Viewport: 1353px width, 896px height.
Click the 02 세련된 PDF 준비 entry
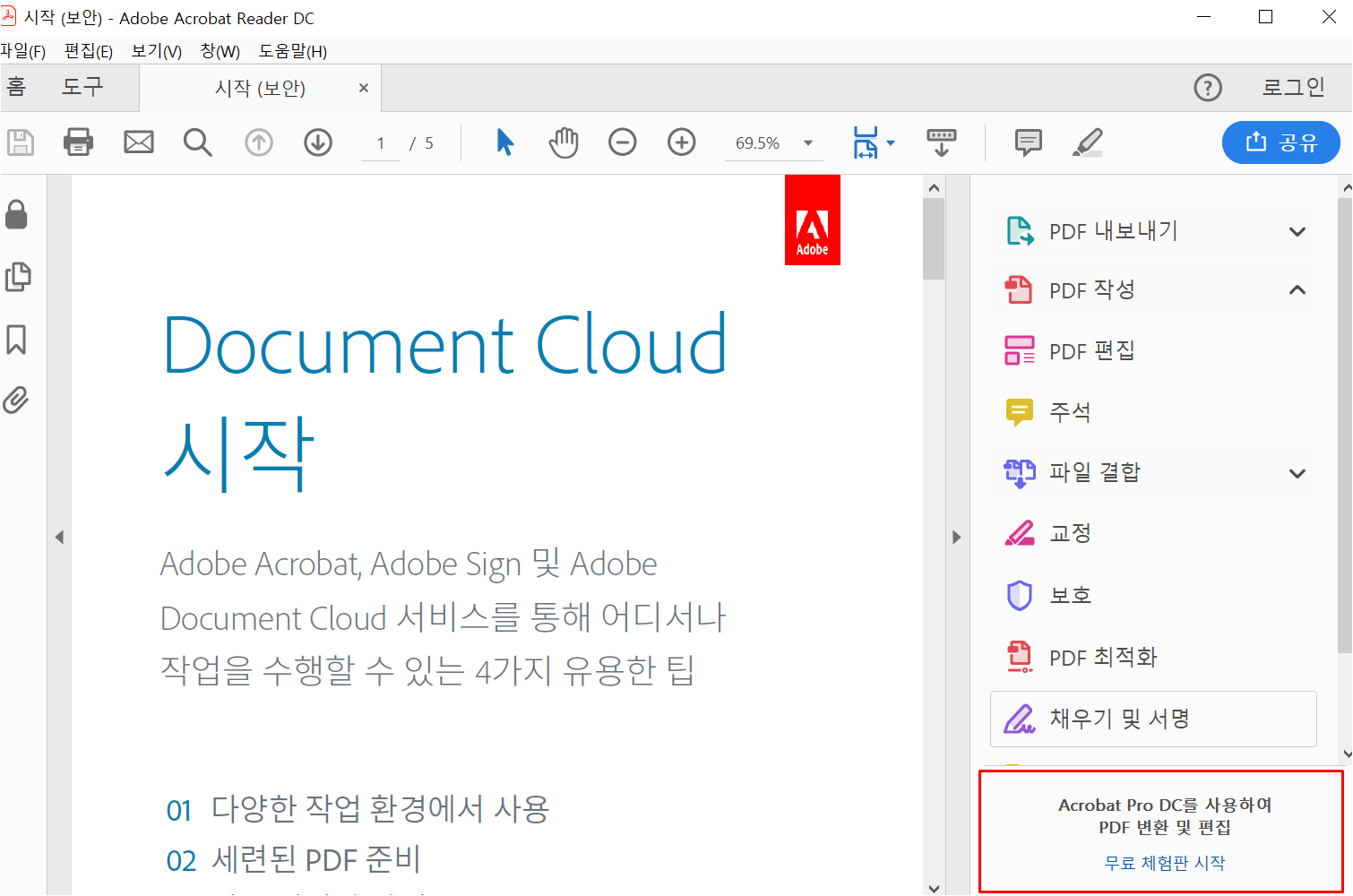293,860
